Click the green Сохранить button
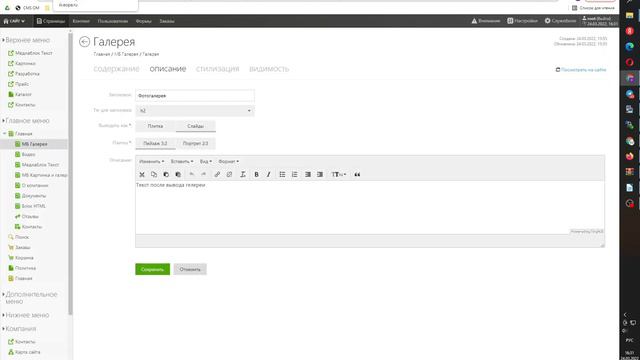Viewport: 640px width, 360px height. point(152,269)
